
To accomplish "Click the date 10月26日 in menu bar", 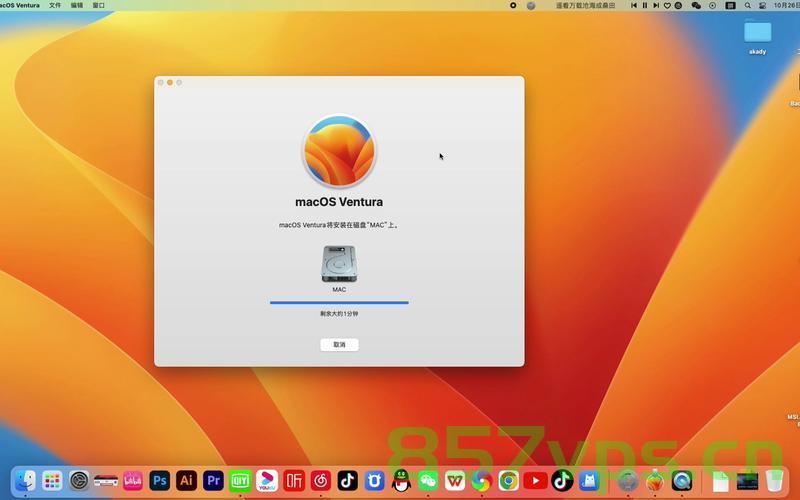I will click(x=787, y=5).
